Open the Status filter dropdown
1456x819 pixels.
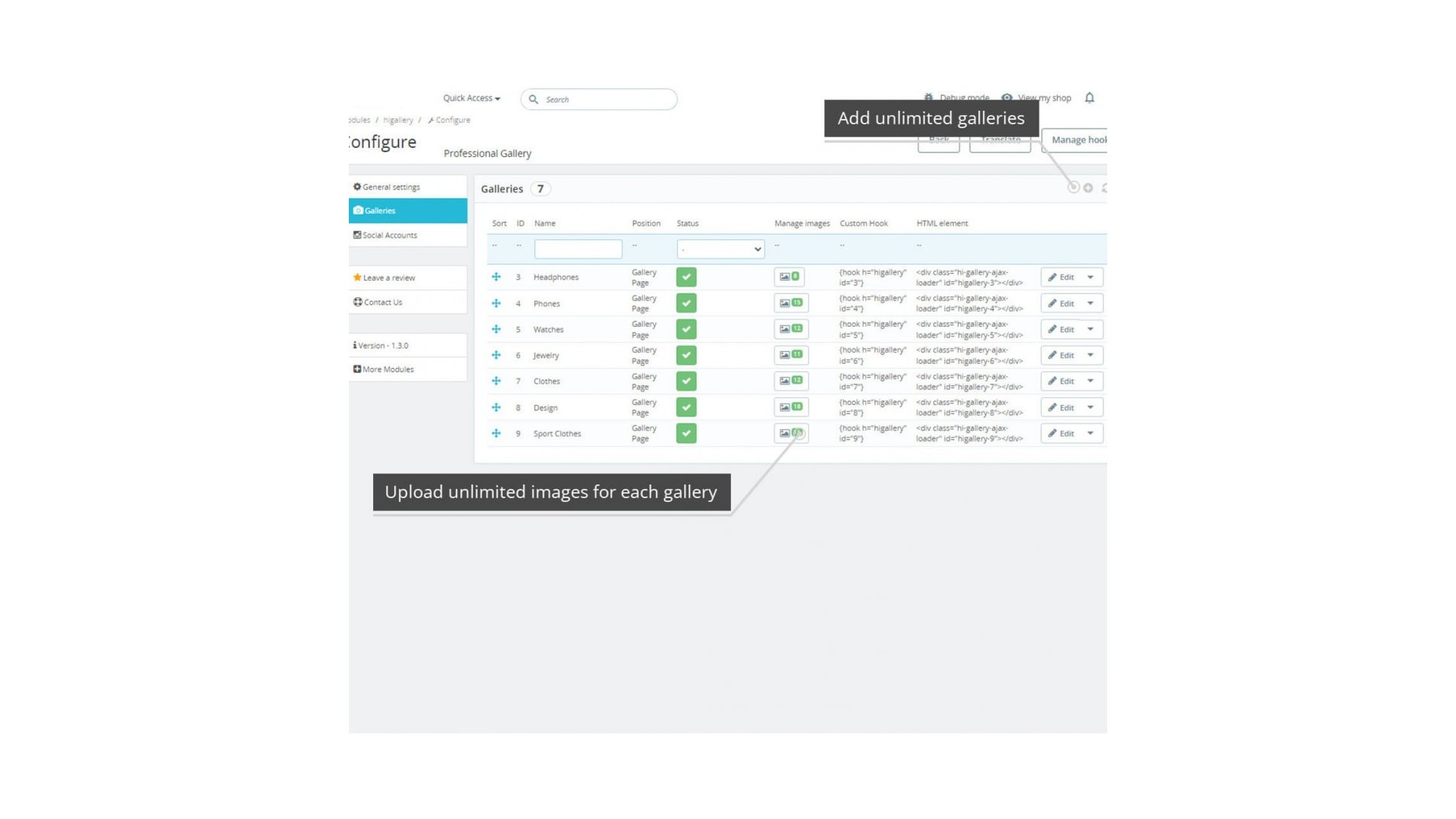click(x=720, y=249)
